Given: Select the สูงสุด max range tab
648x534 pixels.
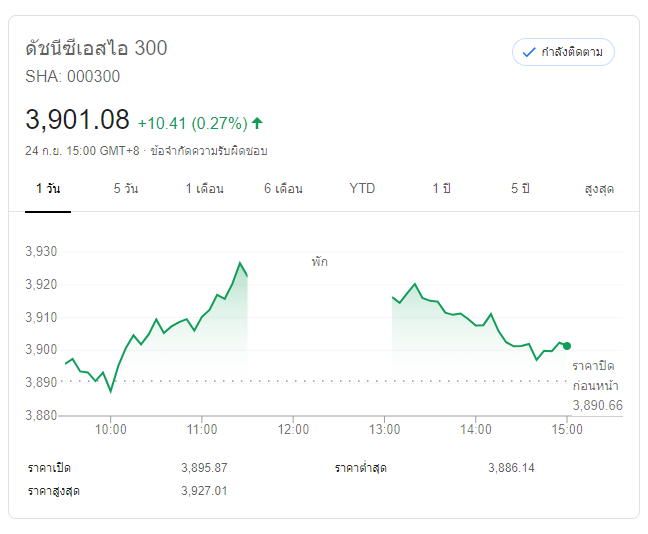Looking at the screenshot, I should 599,188.
